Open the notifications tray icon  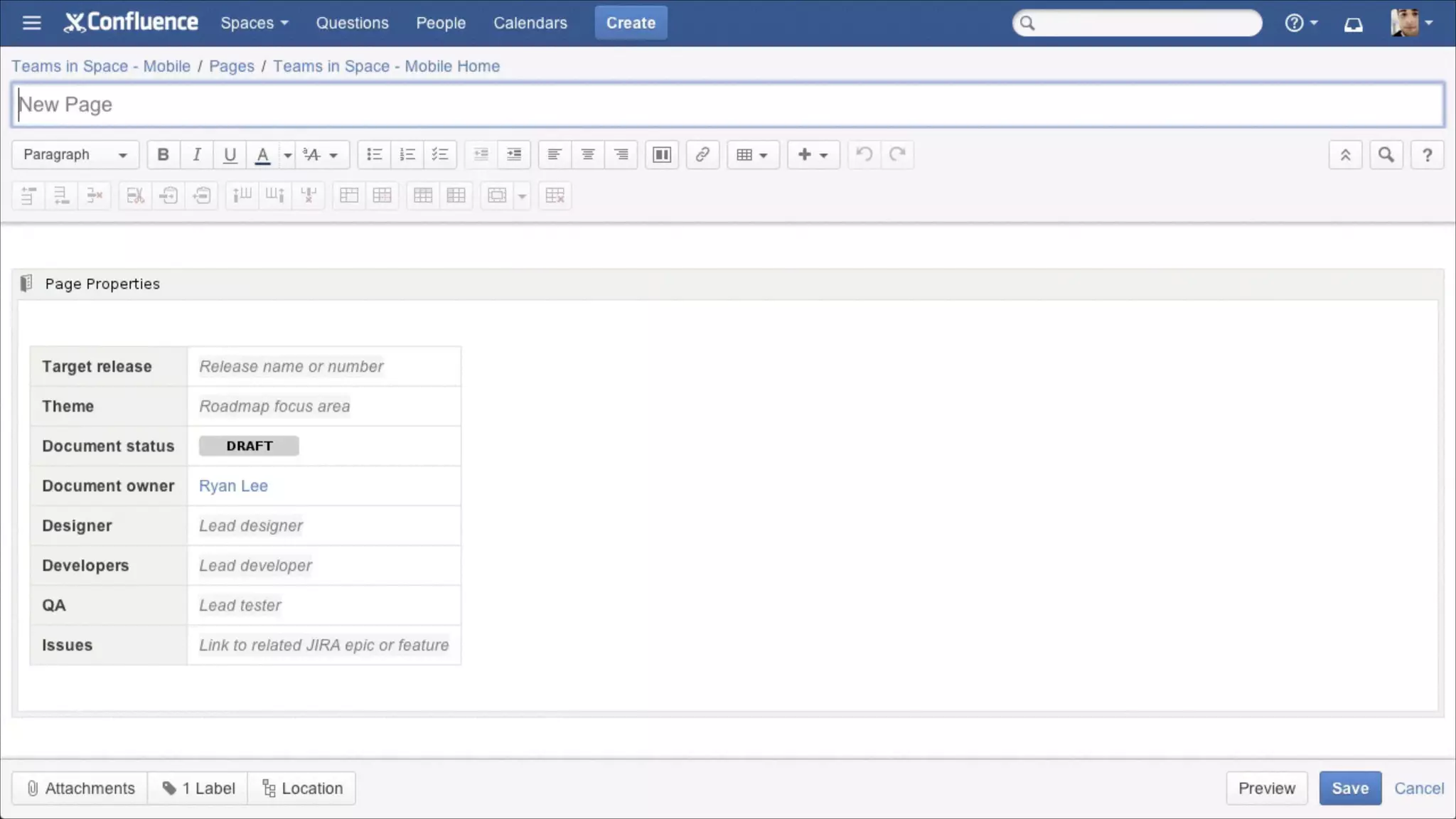click(1353, 24)
